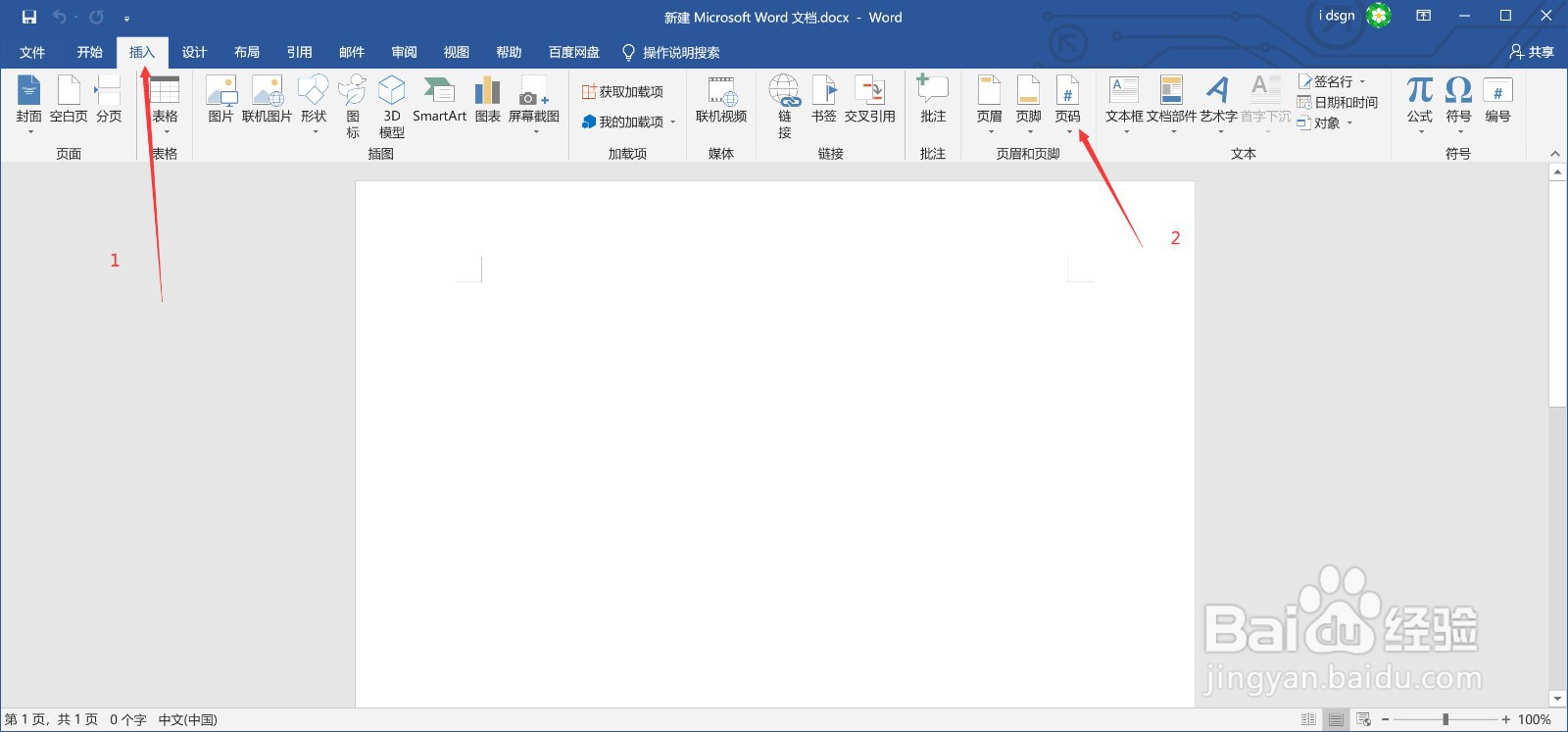
Task: Open the Object (对象) dropdown
Action: [1325, 122]
